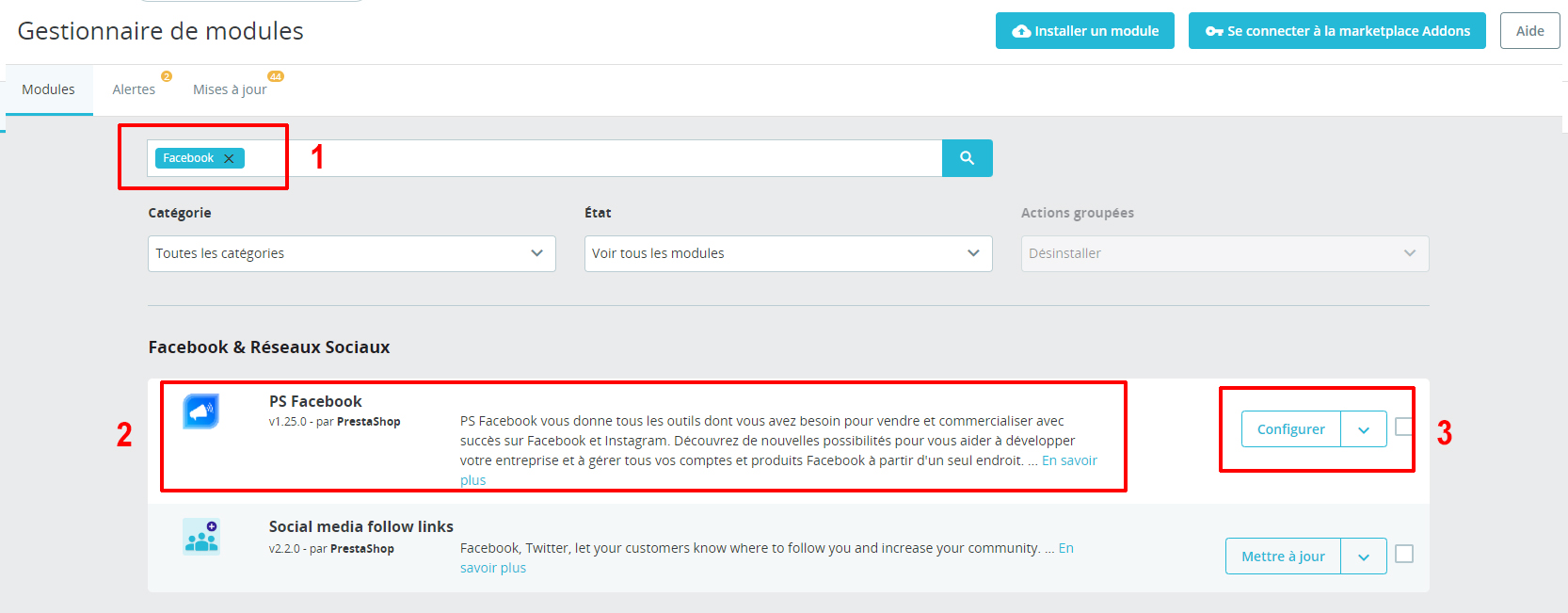Switch to the Mises à jour tab
Image resolution: width=1568 pixels, height=613 pixels.
[x=230, y=89]
